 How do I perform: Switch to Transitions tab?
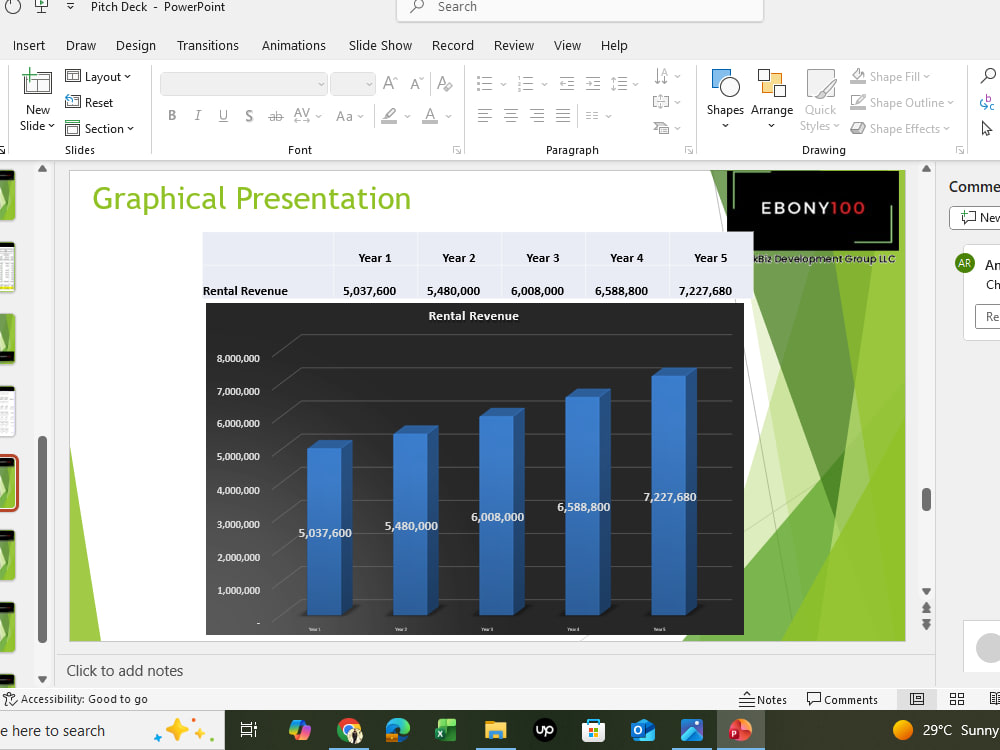(208, 45)
